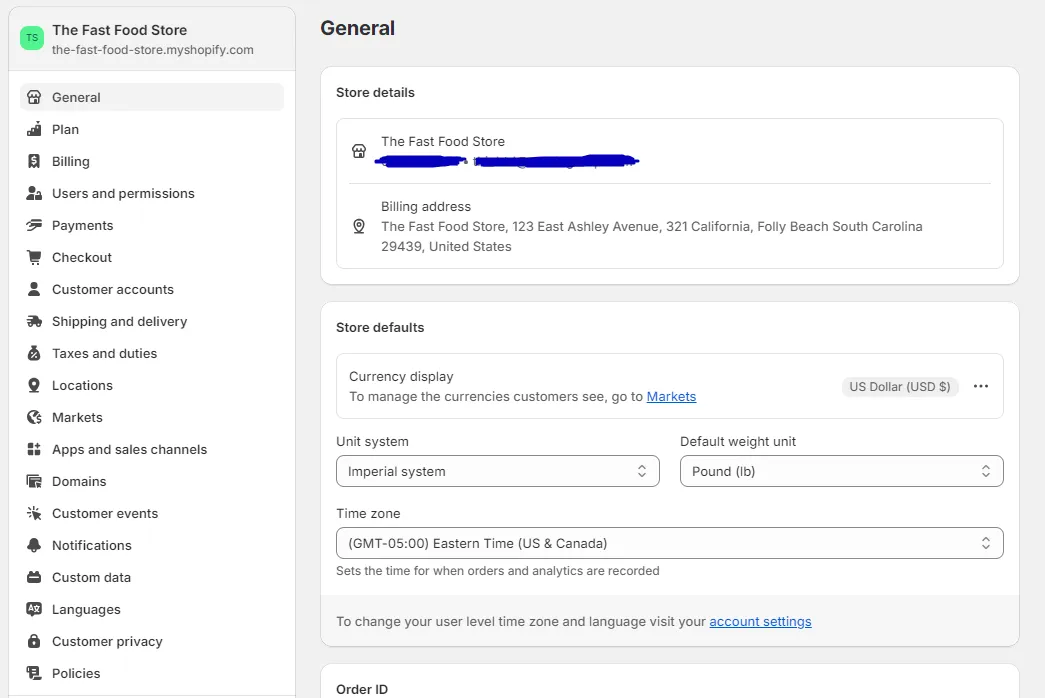Image resolution: width=1045 pixels, height=698 pixels.
Task: Open Payments settings
Action: pyautogui.click(x=152, y=225)
